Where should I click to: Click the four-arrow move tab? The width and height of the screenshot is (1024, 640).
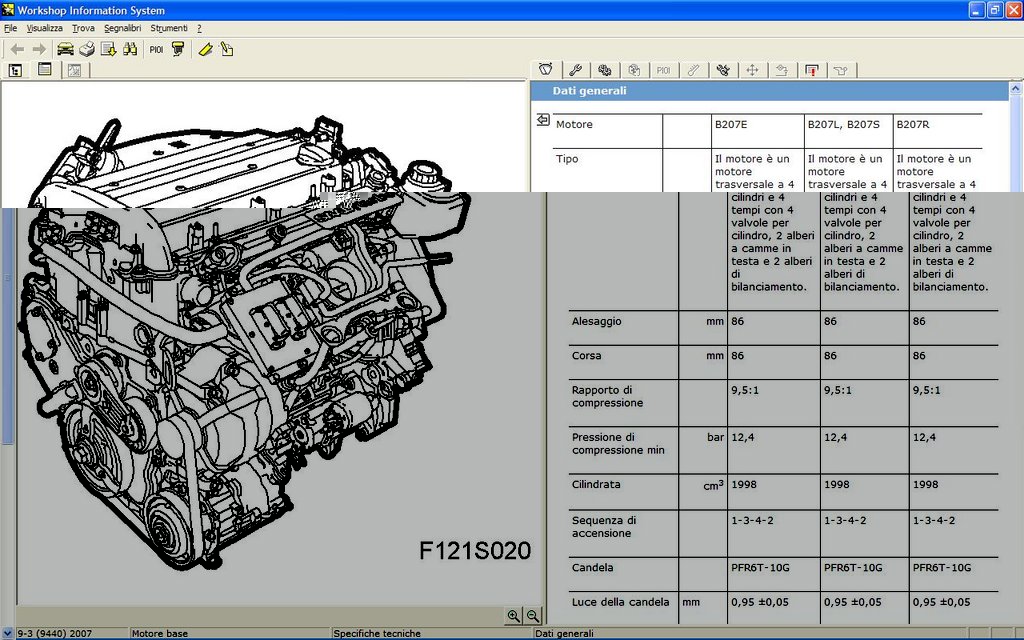click(752, 70)
